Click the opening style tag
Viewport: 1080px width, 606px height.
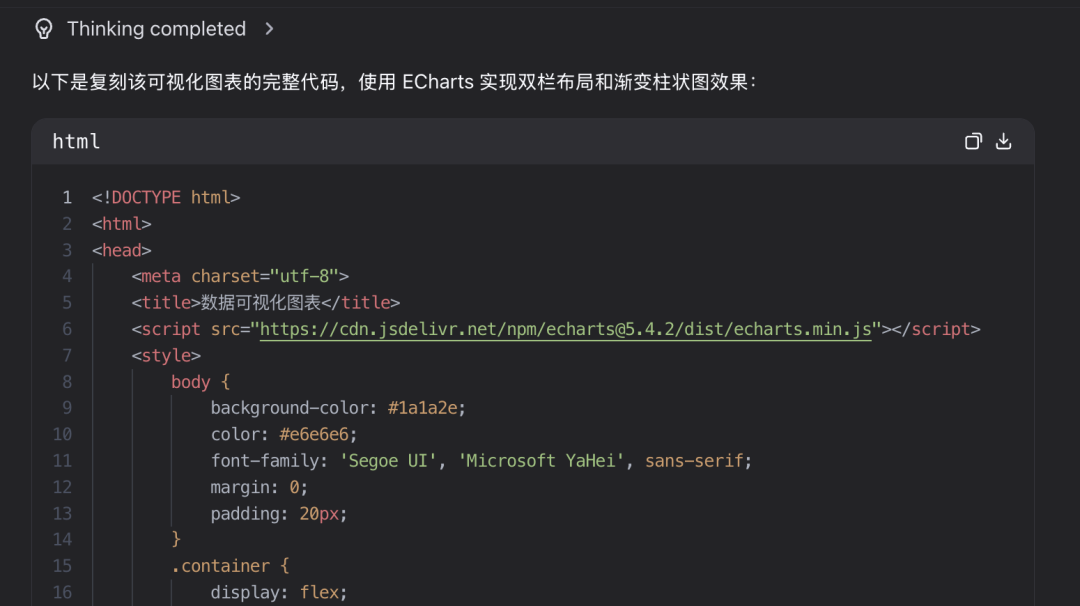click(x=166, y=355)
